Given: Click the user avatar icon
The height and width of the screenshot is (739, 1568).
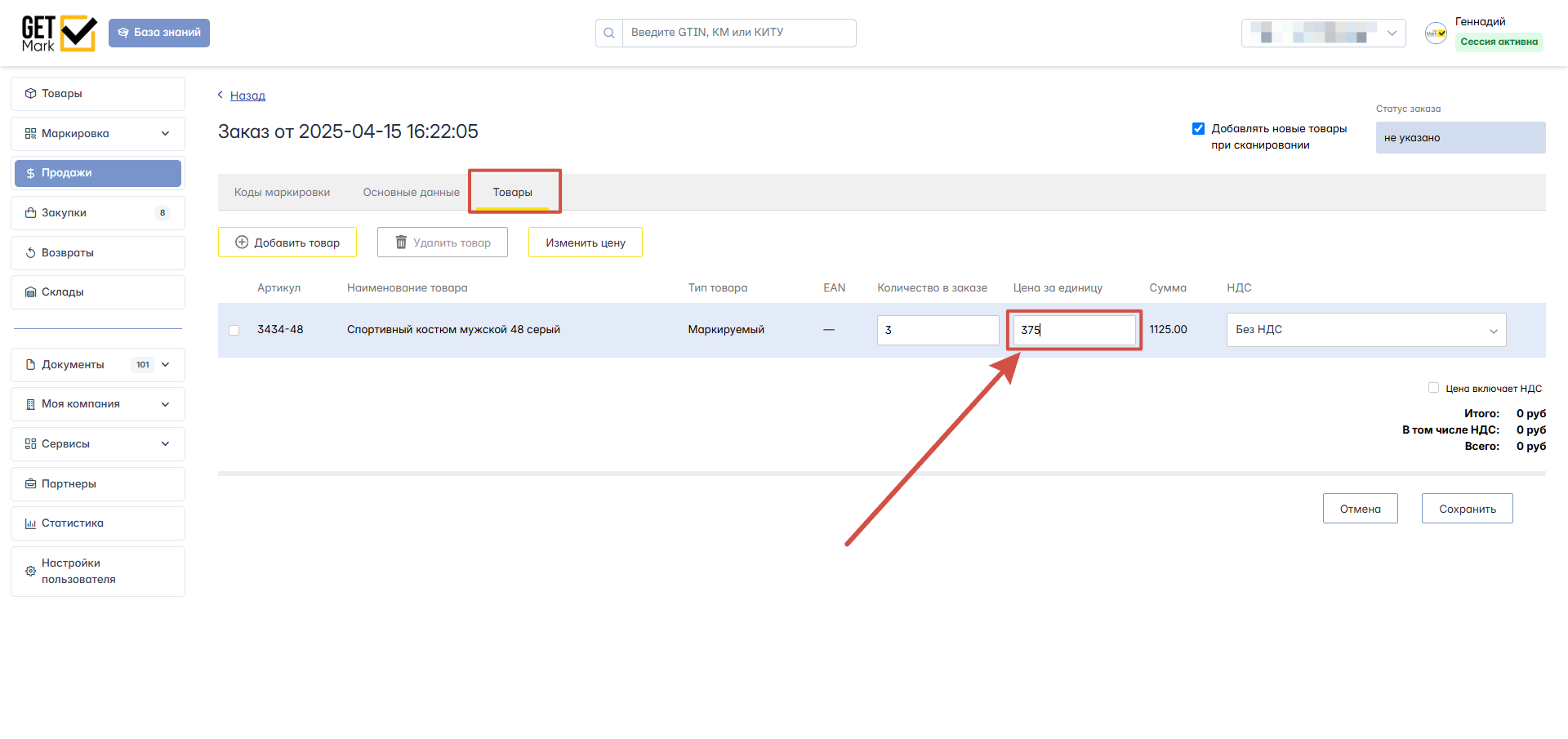Looking at the screenshot, I should coord(1436,33).
